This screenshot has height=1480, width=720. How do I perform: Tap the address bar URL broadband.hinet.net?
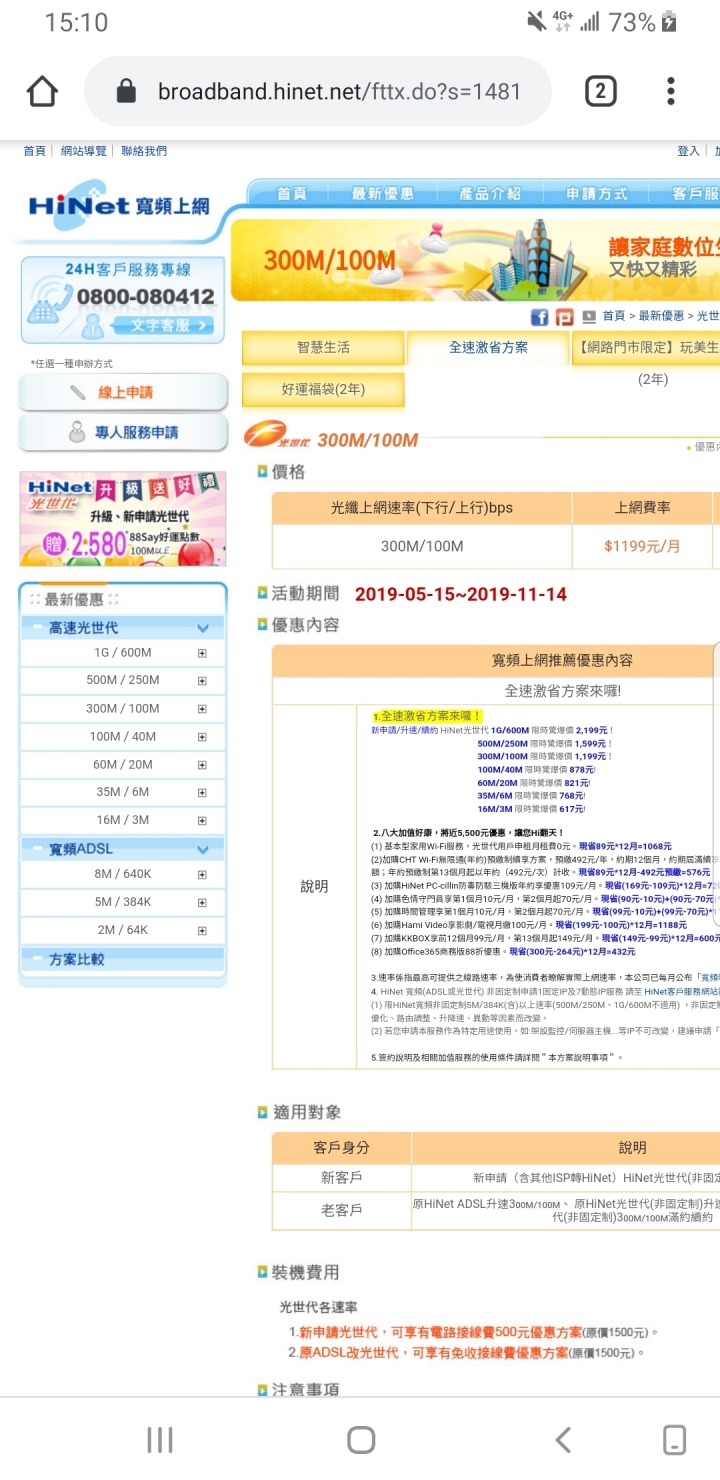pos(338,92)
